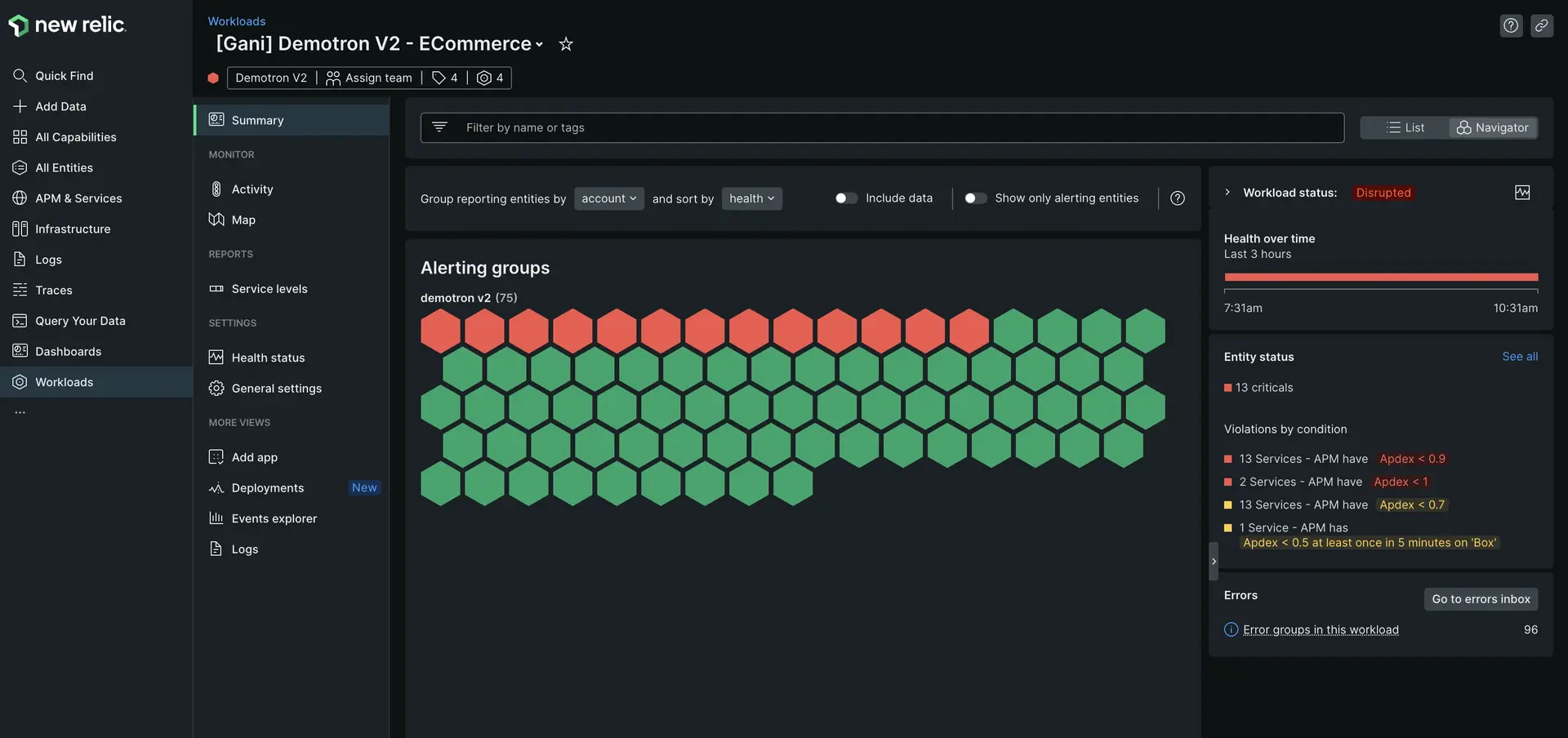Click See all entity status

1520,357
